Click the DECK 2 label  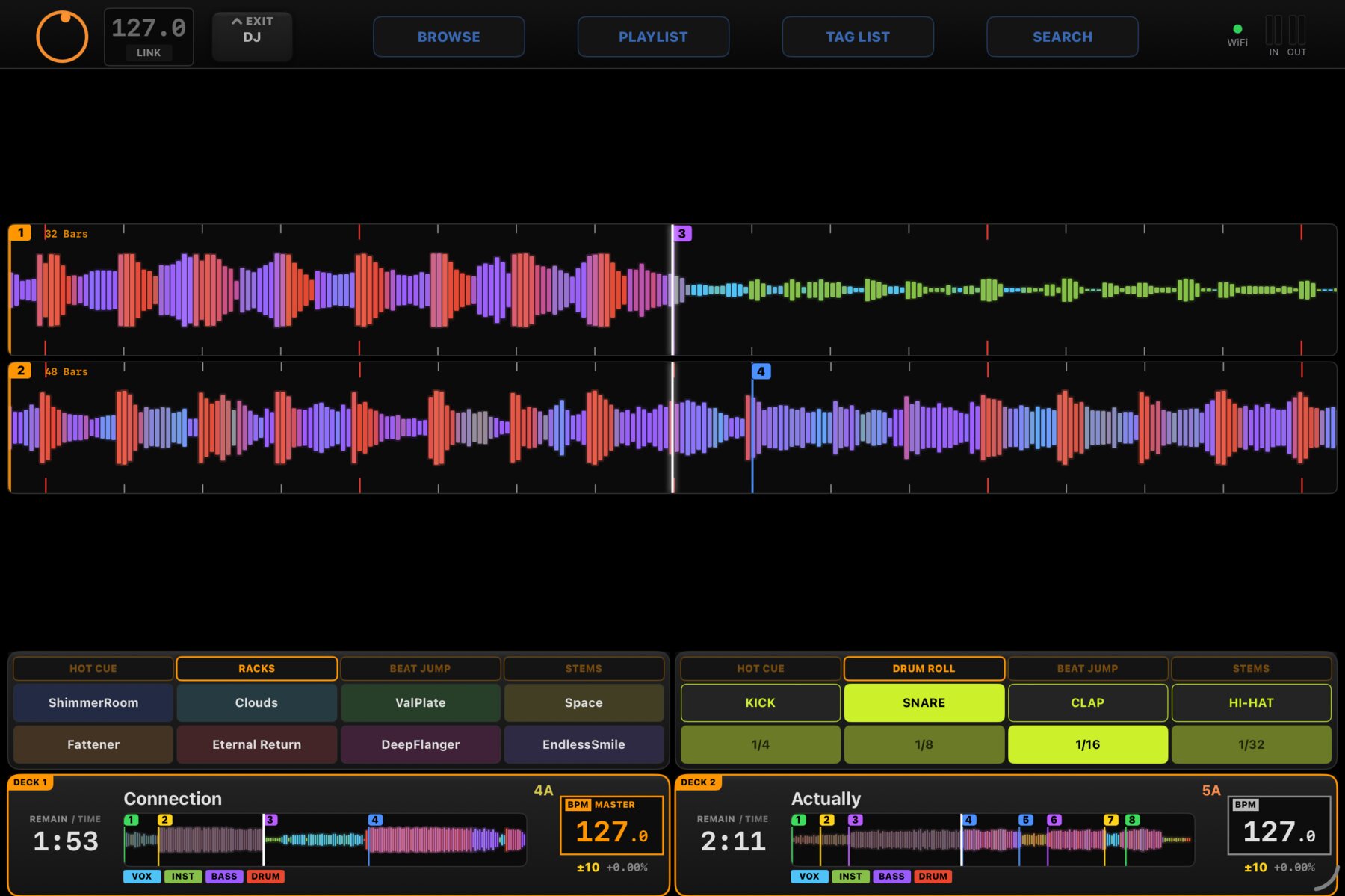tap(698, 782)
